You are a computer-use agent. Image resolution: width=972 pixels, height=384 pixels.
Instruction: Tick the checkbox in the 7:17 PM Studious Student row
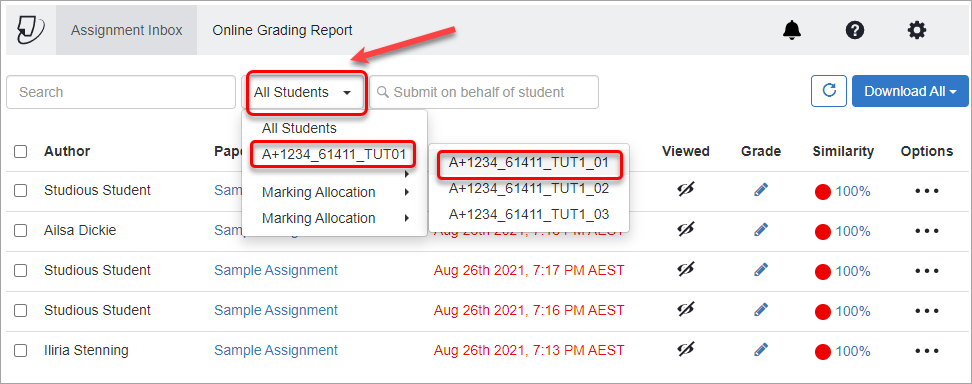(x=20, y=270)
